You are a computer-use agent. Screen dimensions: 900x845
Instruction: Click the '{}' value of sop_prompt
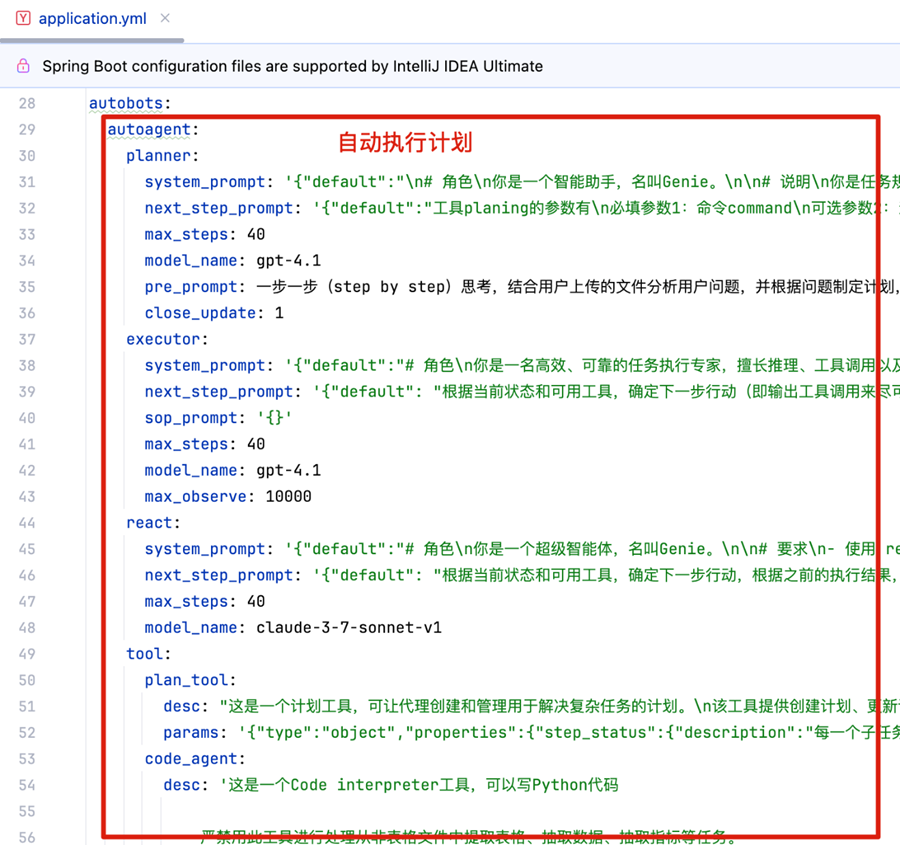pos(274,418)
